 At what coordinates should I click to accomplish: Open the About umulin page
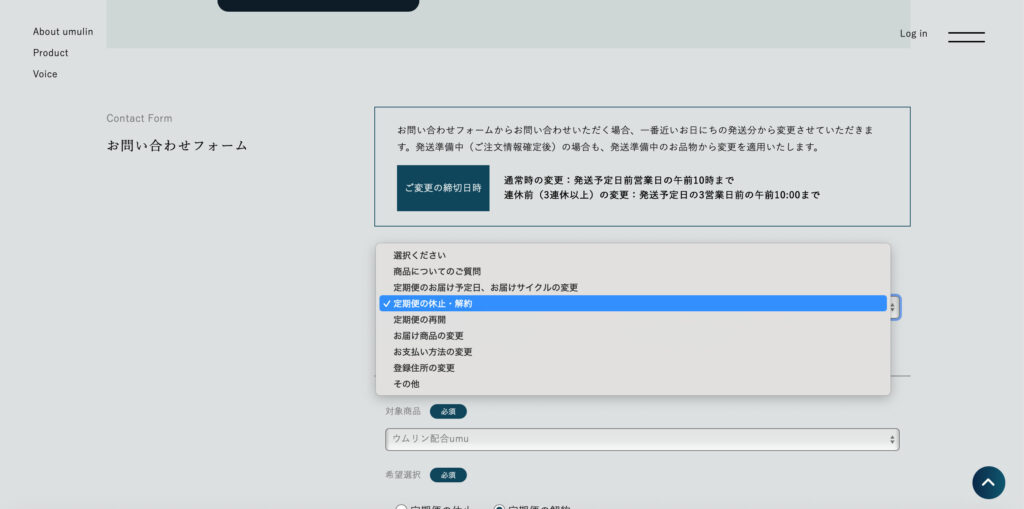point(63,31)
